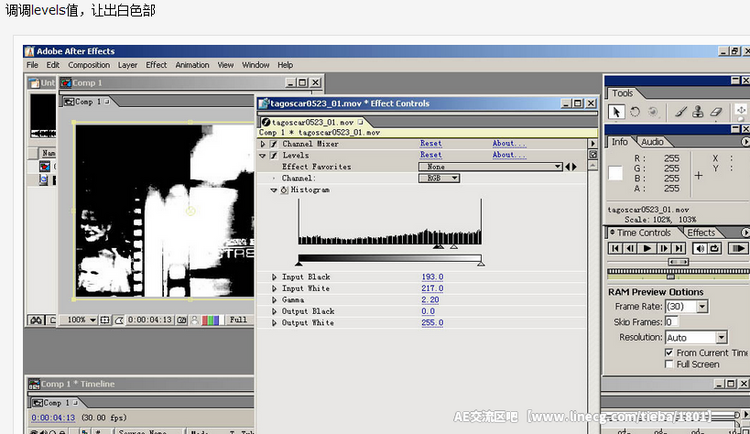Viewport: 750px width, 434px height.
Task: Open the Composition menu
Action: click(x=89, y=65)
